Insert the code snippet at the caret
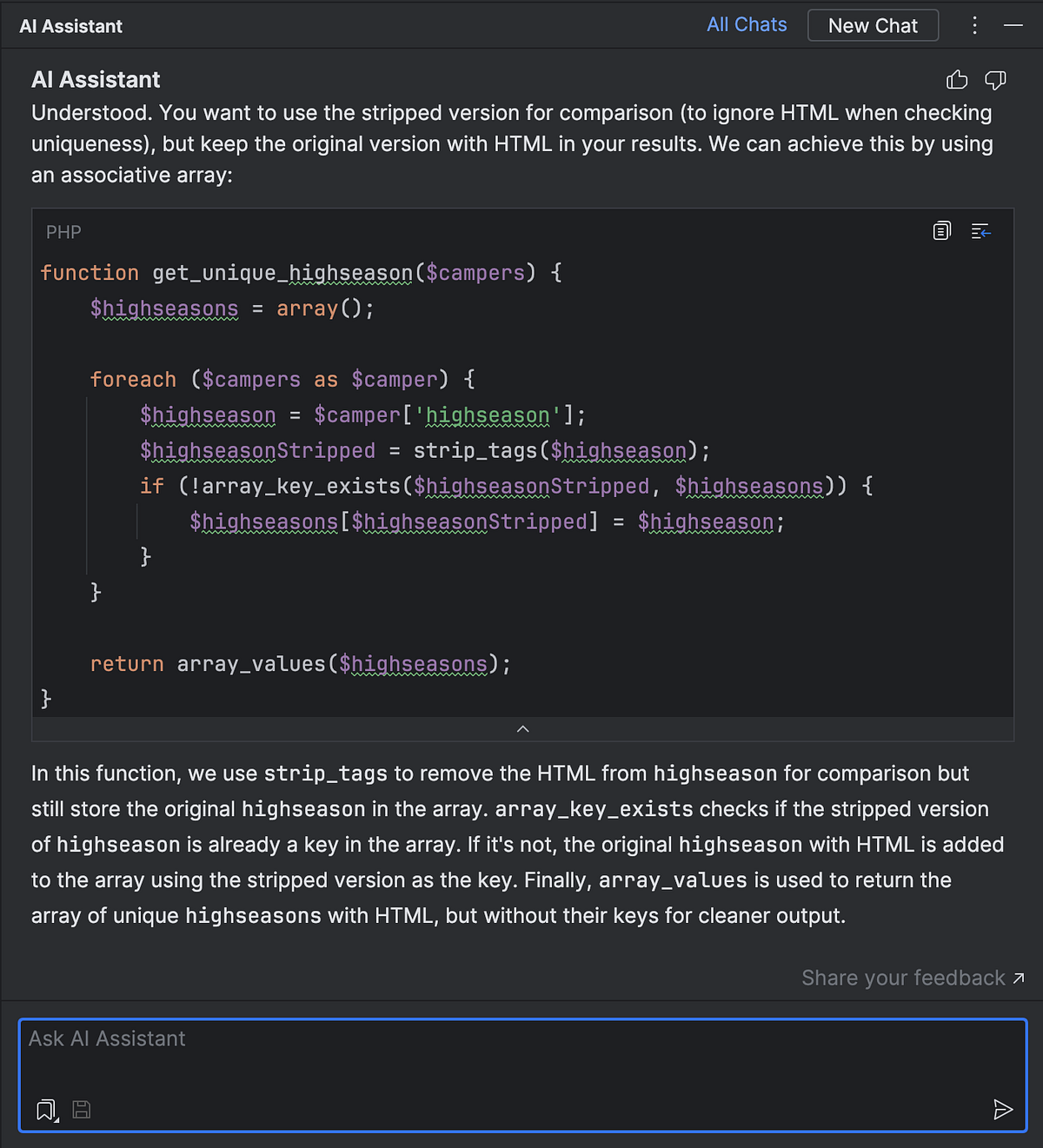This screenshot has width=1043, height=1148. (x=980, y=231)
